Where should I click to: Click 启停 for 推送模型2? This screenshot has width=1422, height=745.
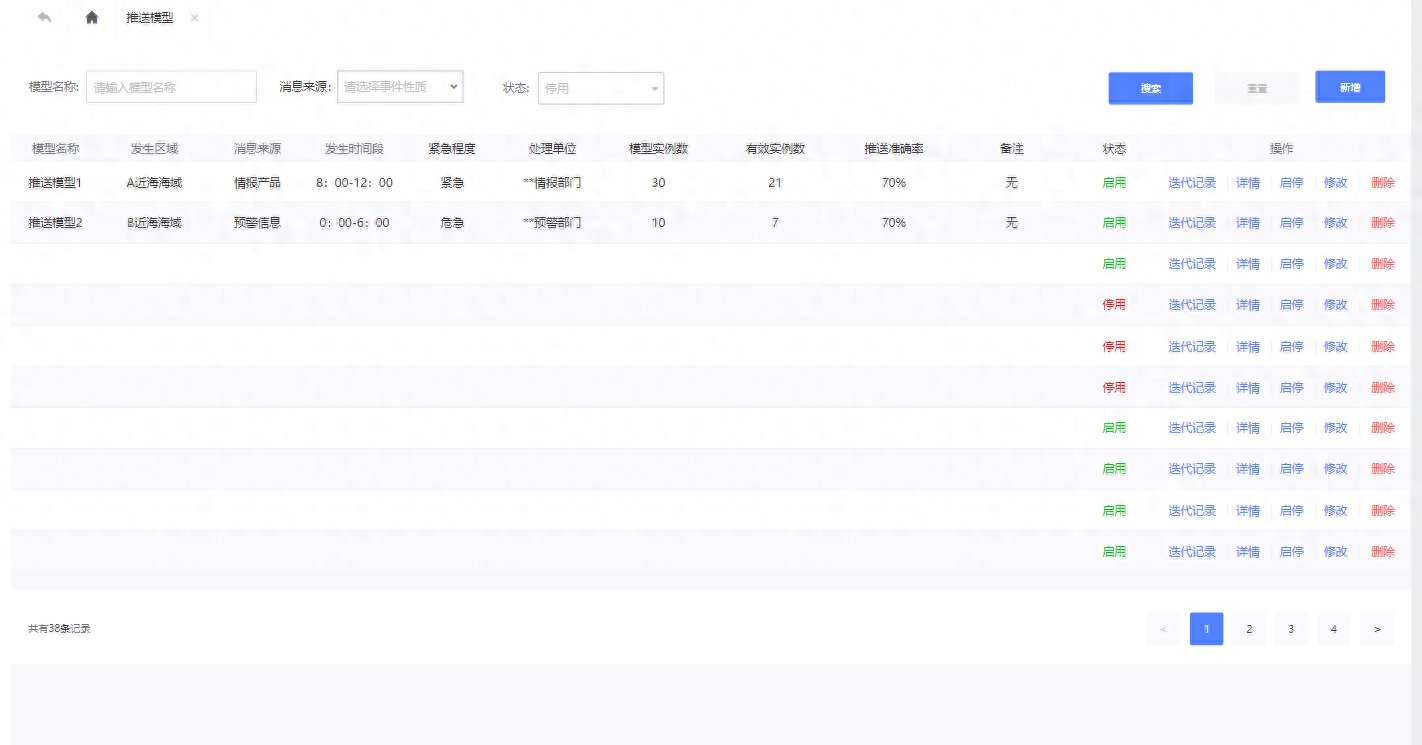(x=1292, y=223)
